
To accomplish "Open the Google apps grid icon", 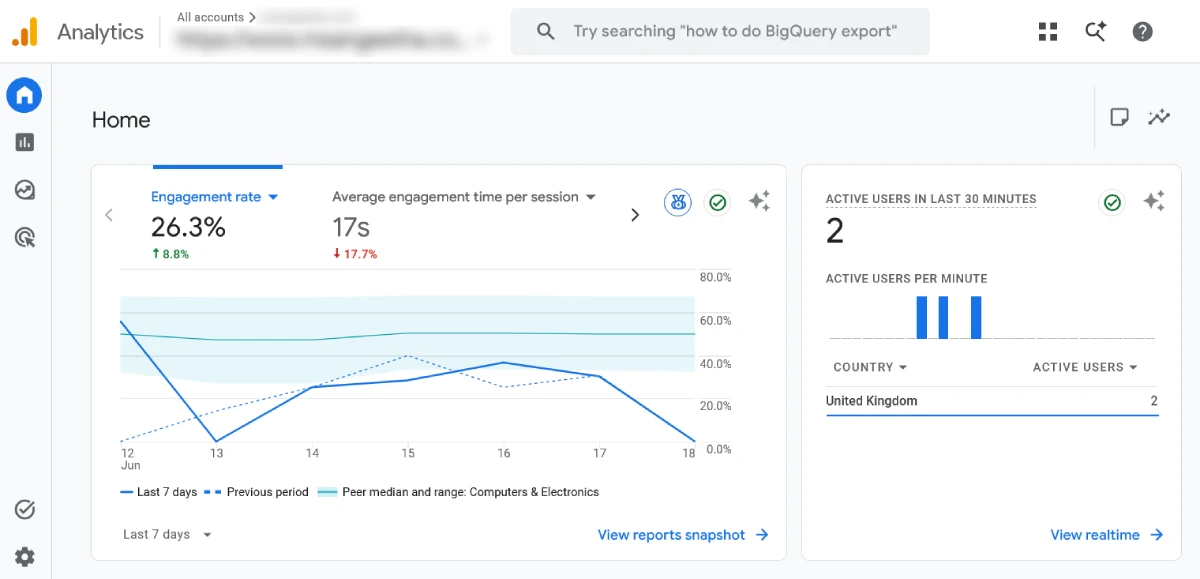I will (x=1048, y=31).
